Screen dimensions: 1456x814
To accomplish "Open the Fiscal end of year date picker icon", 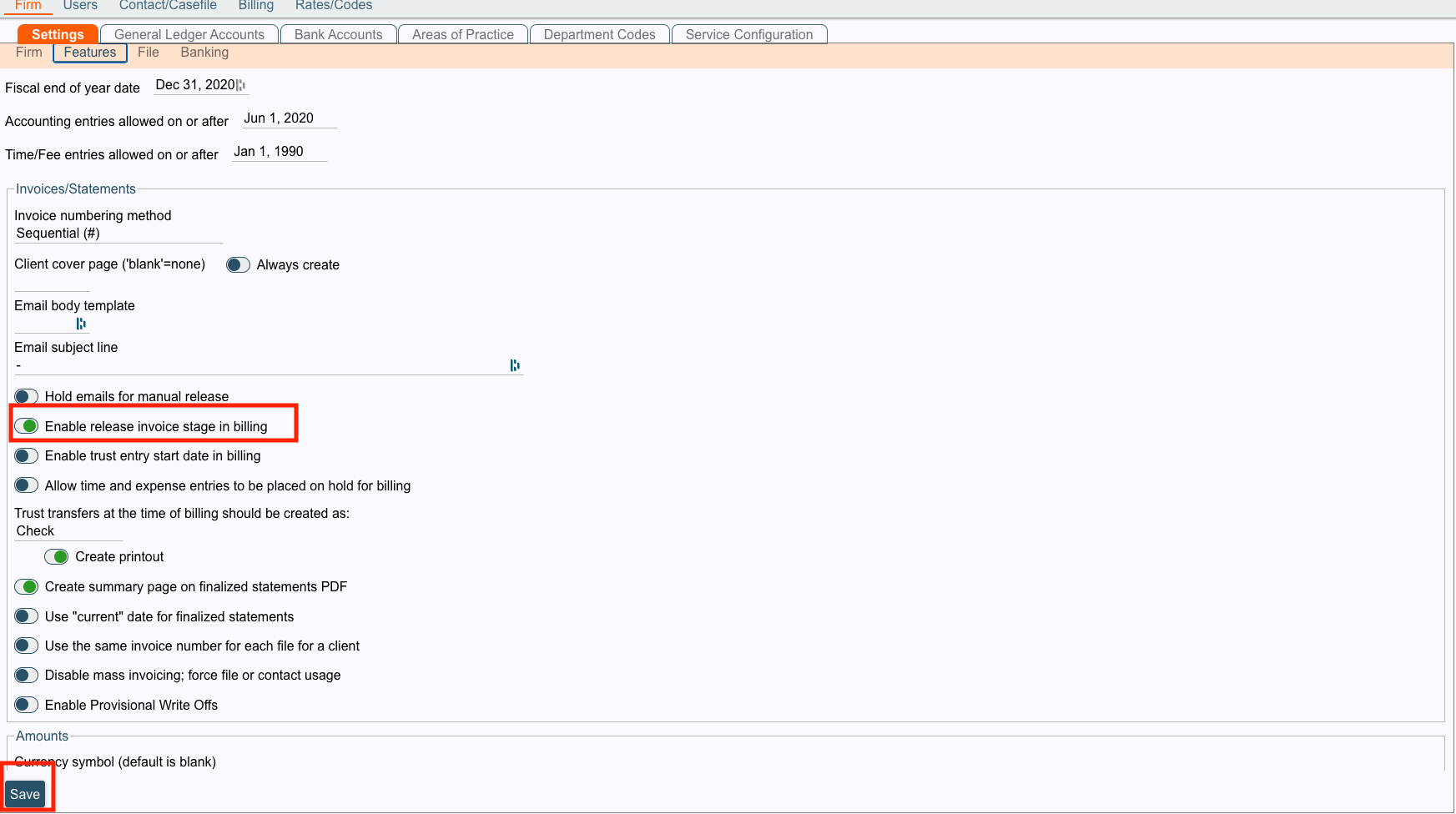I will [241, 85].
